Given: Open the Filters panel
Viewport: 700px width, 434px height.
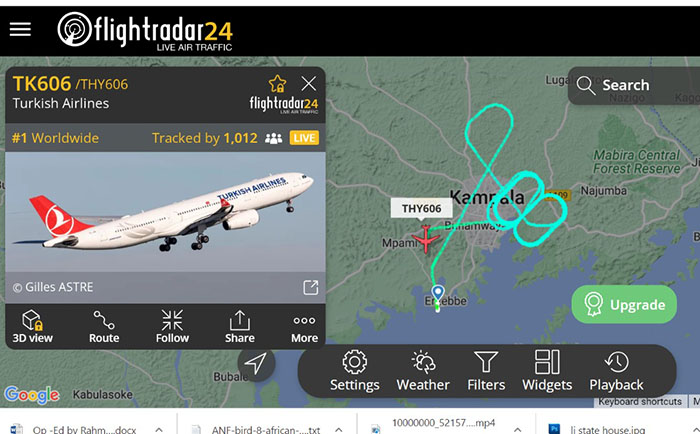Looking at the screenshot, I should pyautogui.click(x=486, y=371).
